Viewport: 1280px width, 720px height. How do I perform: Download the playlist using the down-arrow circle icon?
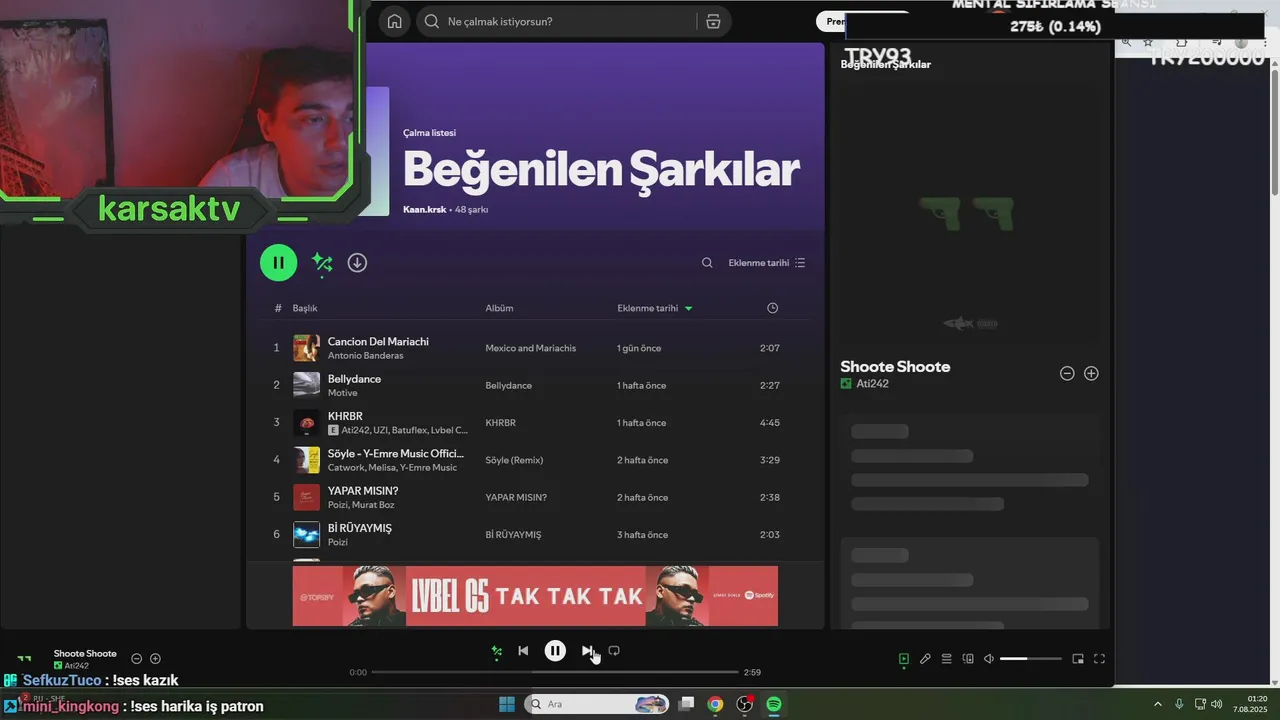[x=357, y=262]
